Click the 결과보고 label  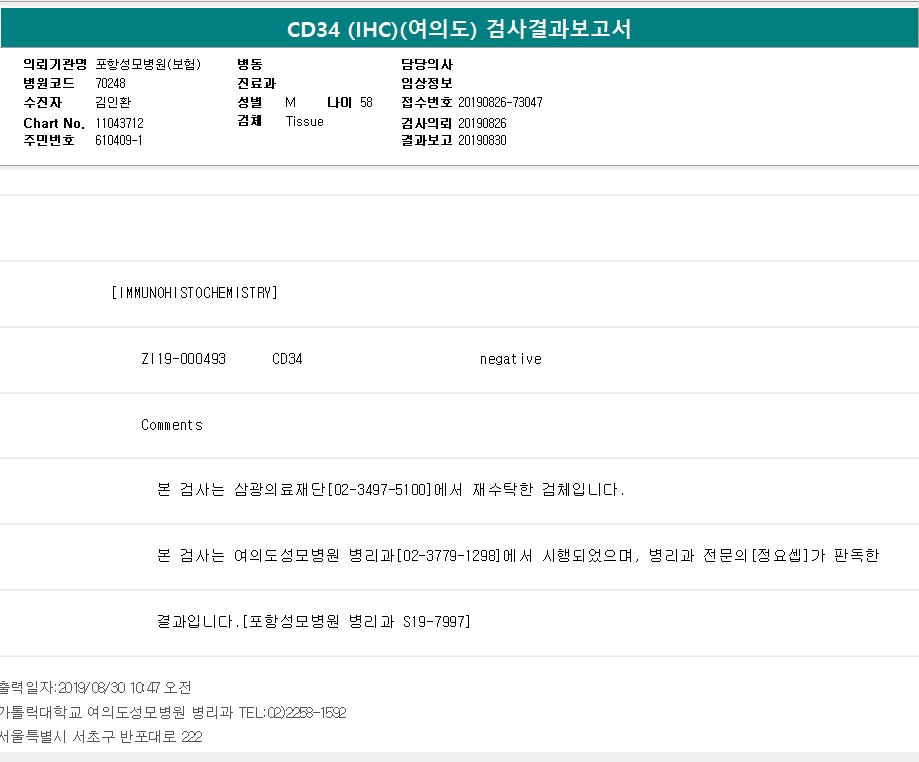427,140
